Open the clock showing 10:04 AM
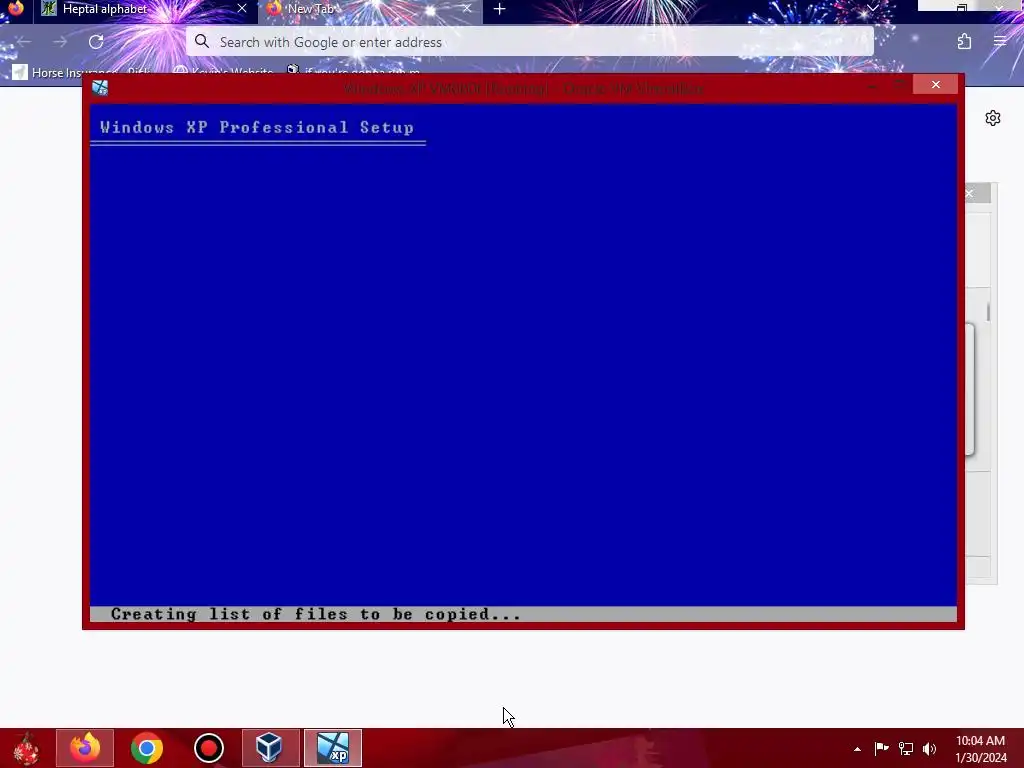1024x768 pixels. coord(981,749)
